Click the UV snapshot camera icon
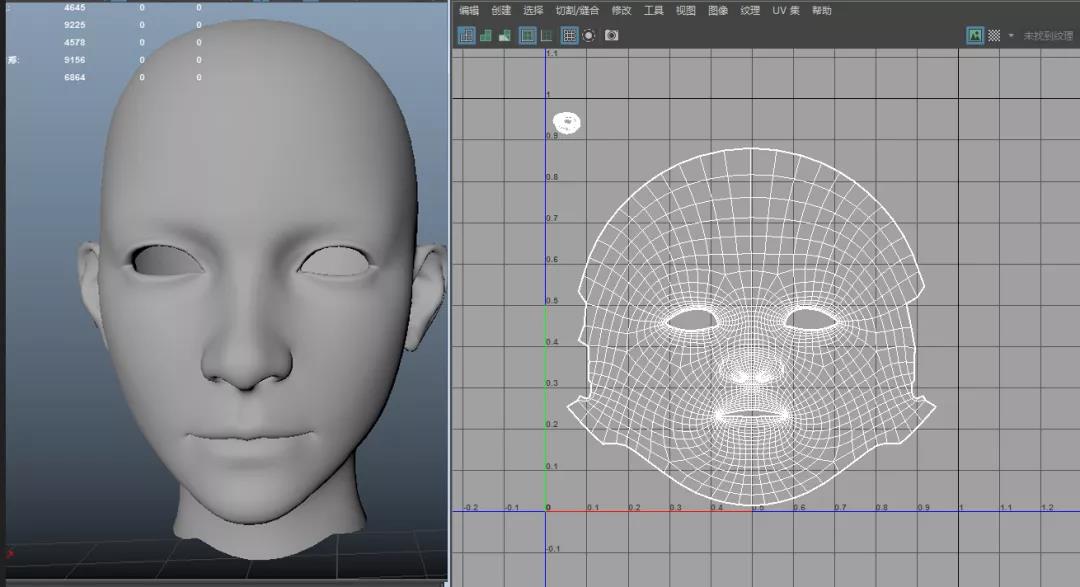Image resolution: width=1080 pixels, height=587 pixels. [x=612, y=35]
